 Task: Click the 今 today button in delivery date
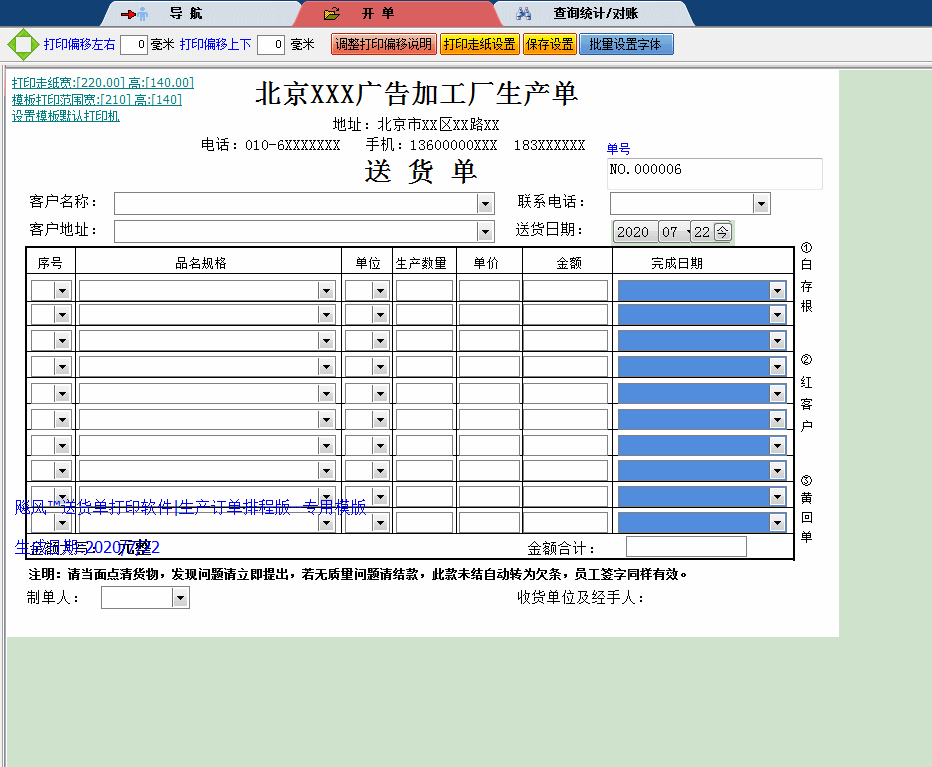tap(722, 232)
